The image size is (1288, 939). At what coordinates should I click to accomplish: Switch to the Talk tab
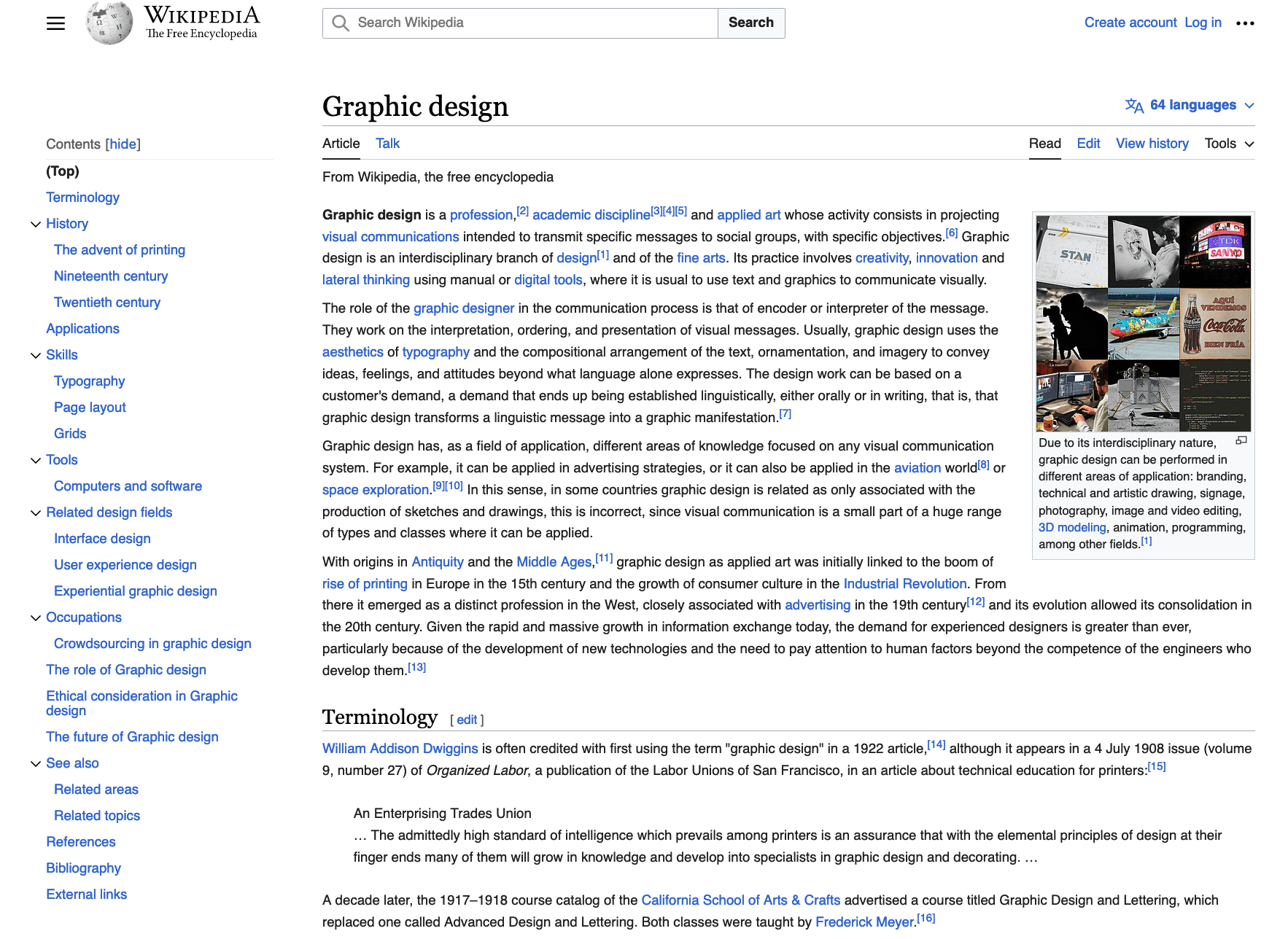[x=387, y=144]
